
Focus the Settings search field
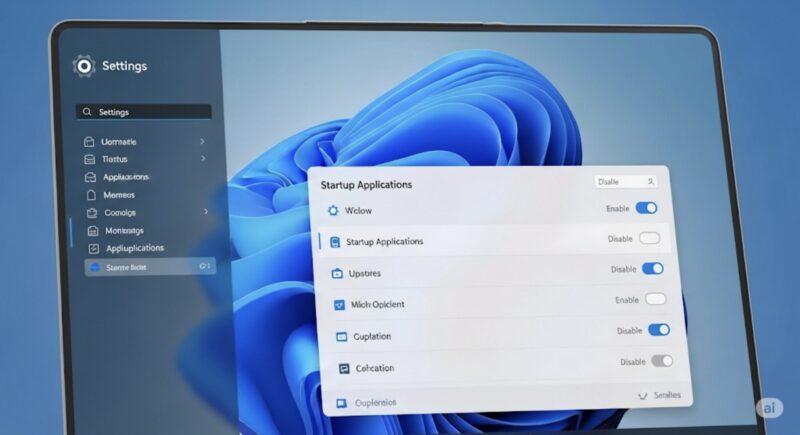[x=144, y=112]
